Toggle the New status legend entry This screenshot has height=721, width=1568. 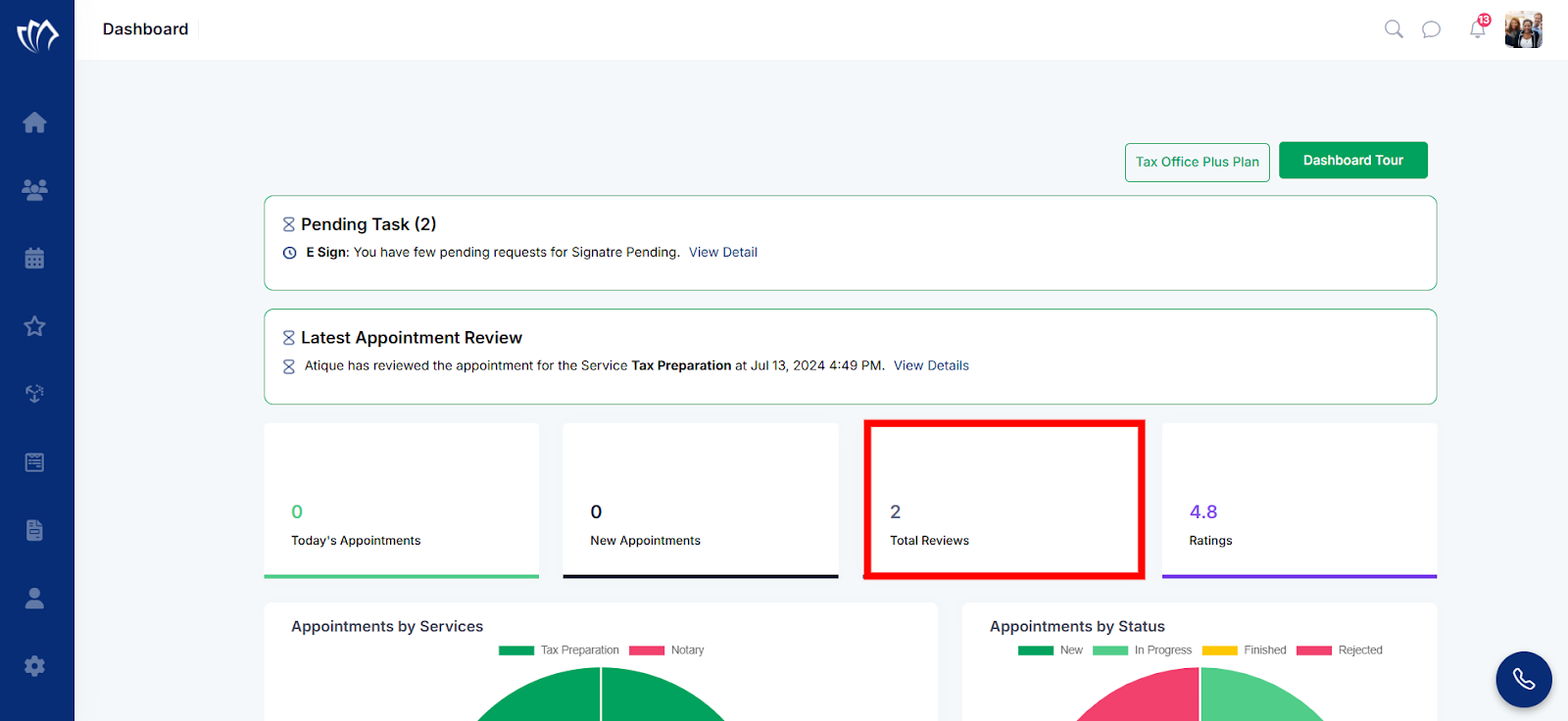1051,650
